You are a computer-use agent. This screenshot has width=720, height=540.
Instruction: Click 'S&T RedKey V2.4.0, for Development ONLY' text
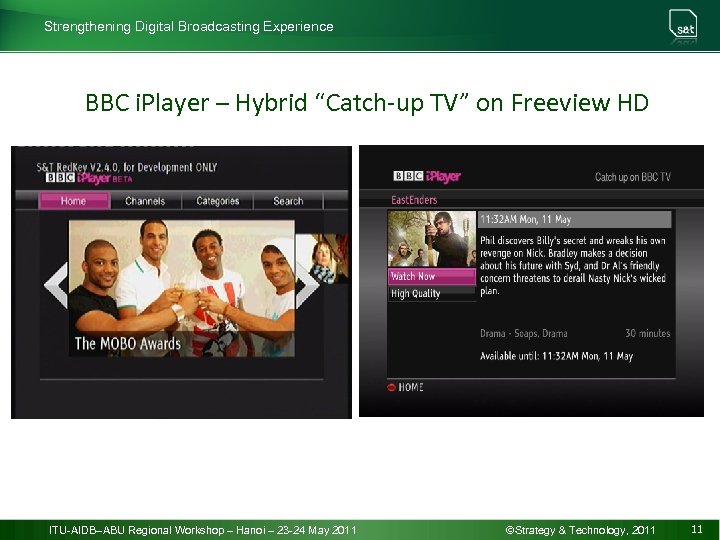(127, 167)
